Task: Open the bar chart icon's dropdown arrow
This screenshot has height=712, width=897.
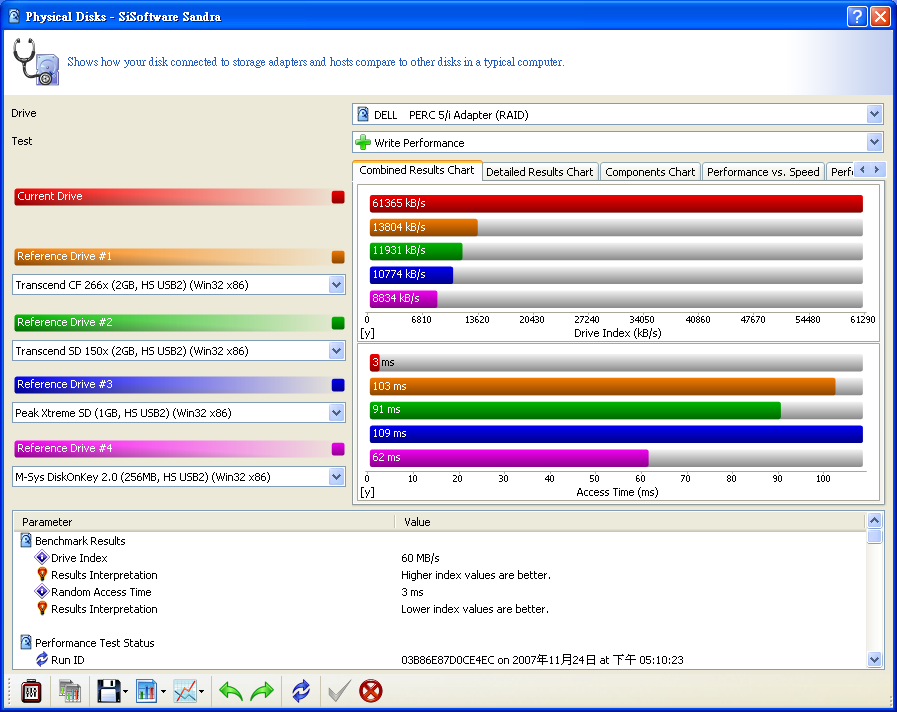Action: pyautogui.click(x=164, y=692)
